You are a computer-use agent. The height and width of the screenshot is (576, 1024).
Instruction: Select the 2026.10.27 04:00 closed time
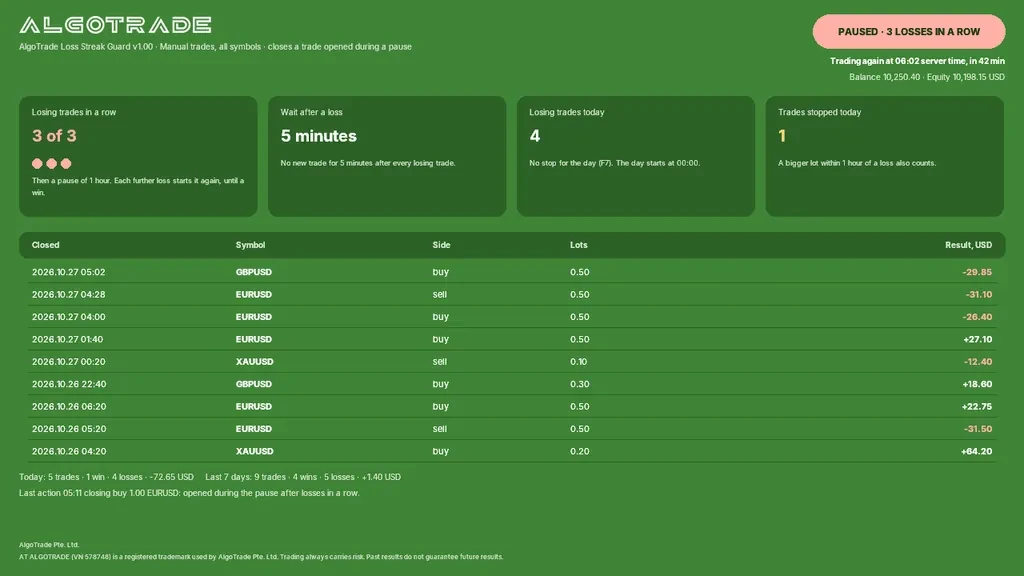tap(69, 317)
